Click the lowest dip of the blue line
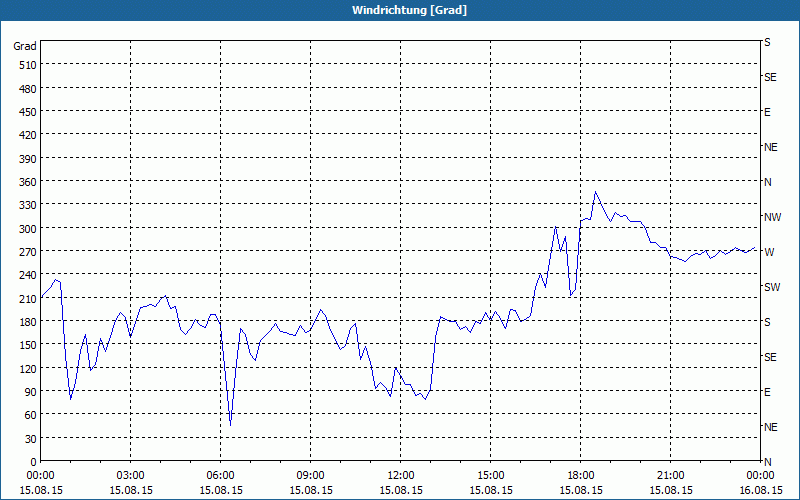The height and width of the screenshot is (500, 800). point(230,426)
